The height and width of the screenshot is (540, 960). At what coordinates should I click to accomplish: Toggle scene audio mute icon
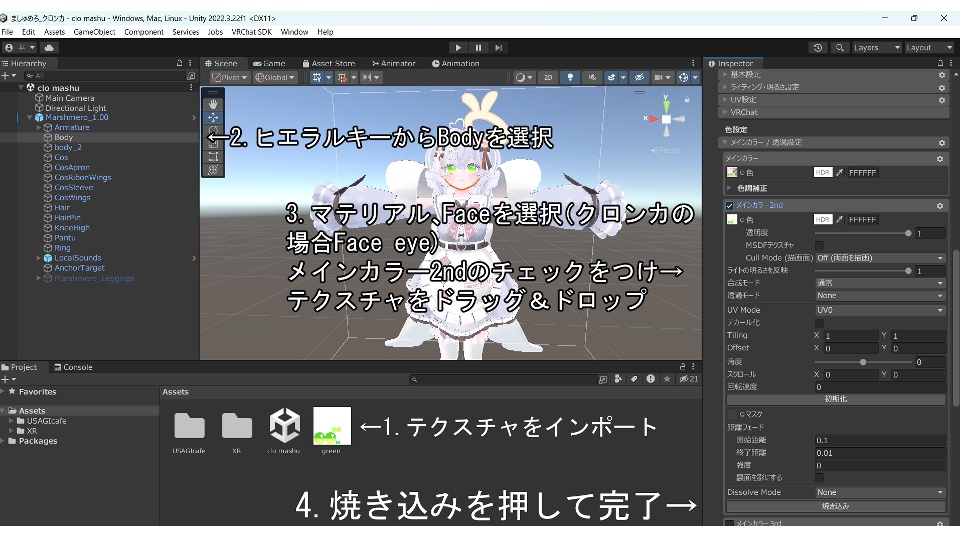(592, 78)
